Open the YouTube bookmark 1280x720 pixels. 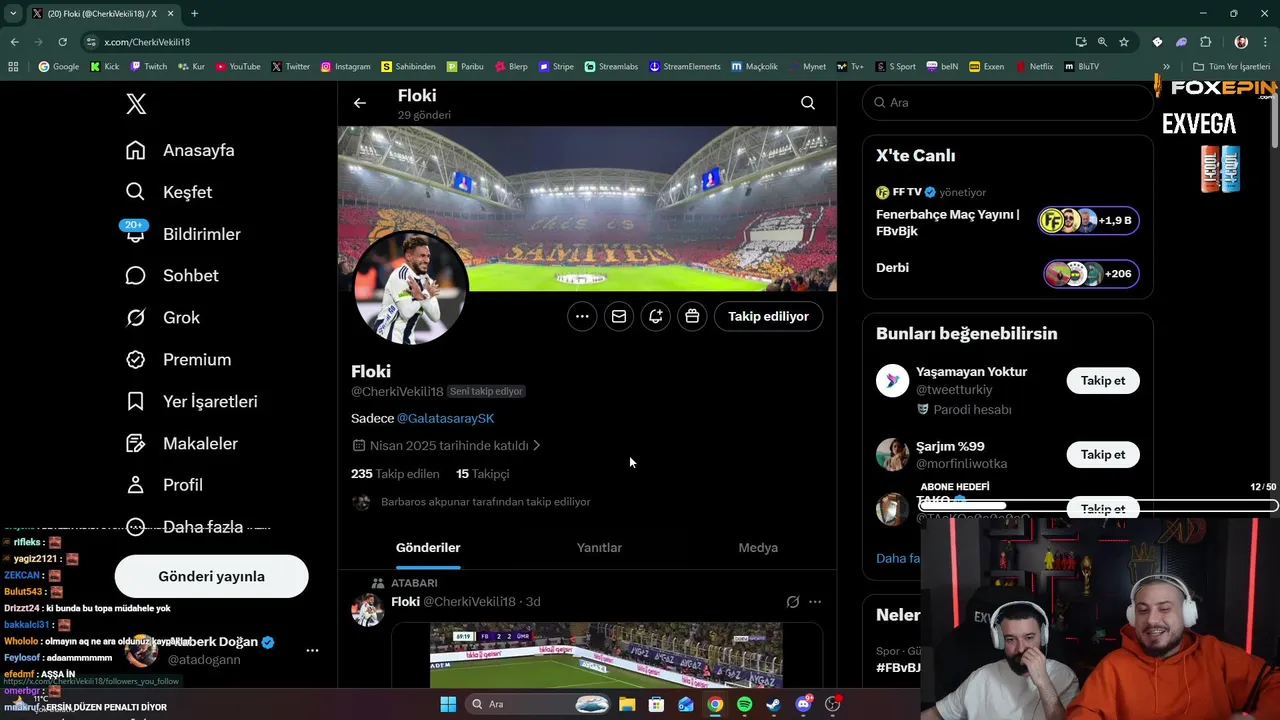238,67
